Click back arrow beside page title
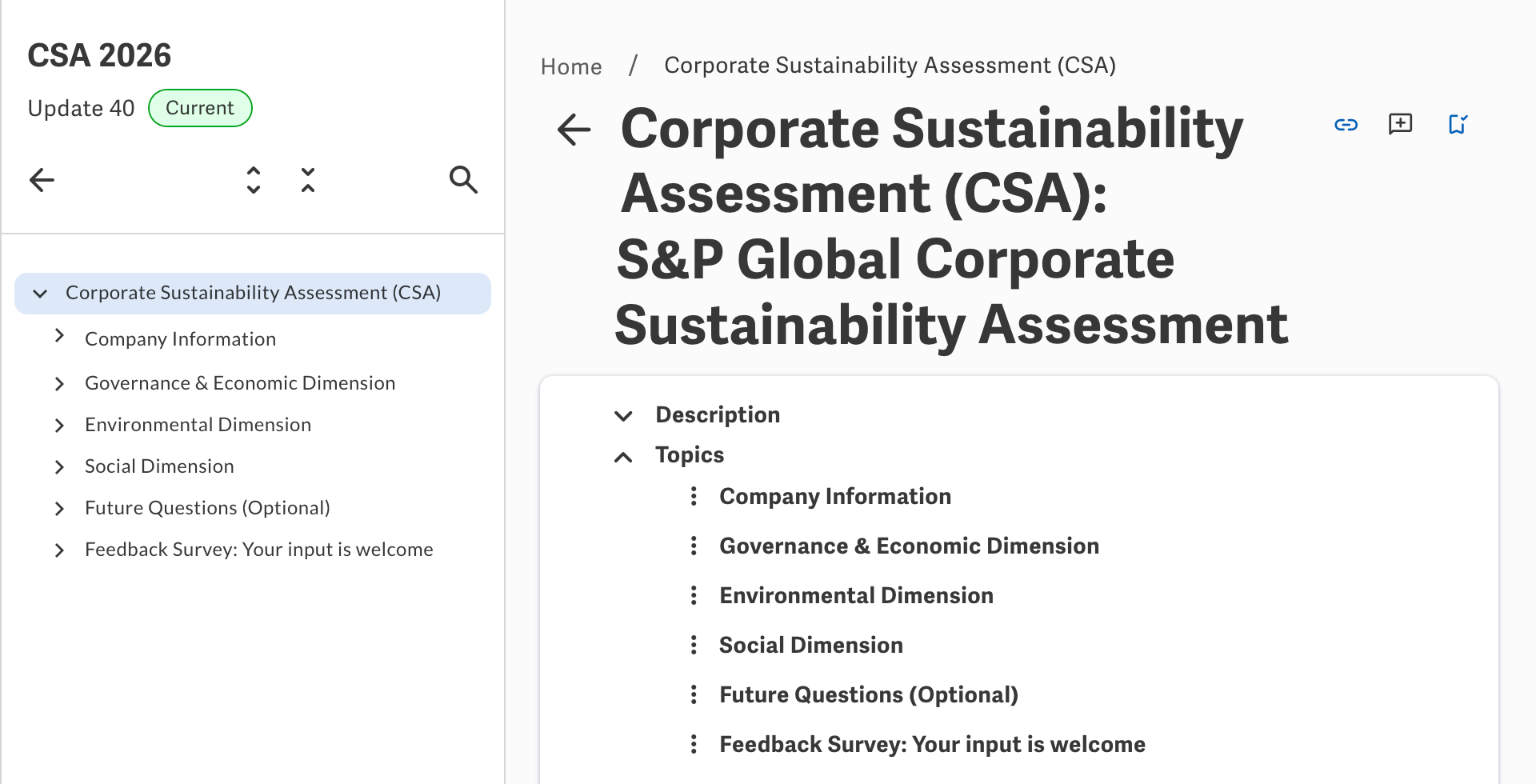 click(574, 130)
